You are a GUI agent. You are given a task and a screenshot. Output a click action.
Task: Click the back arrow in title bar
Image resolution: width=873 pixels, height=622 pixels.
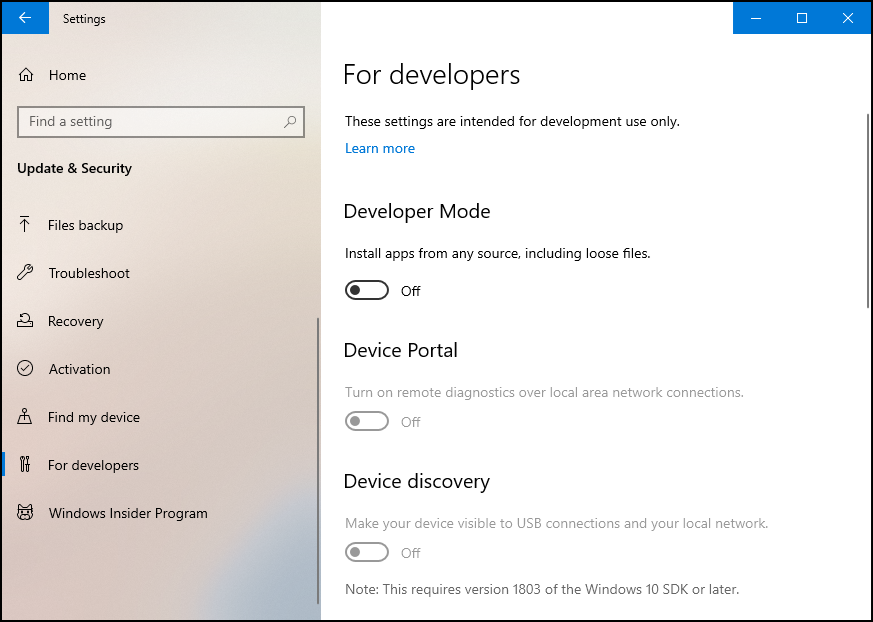(24, 17)
